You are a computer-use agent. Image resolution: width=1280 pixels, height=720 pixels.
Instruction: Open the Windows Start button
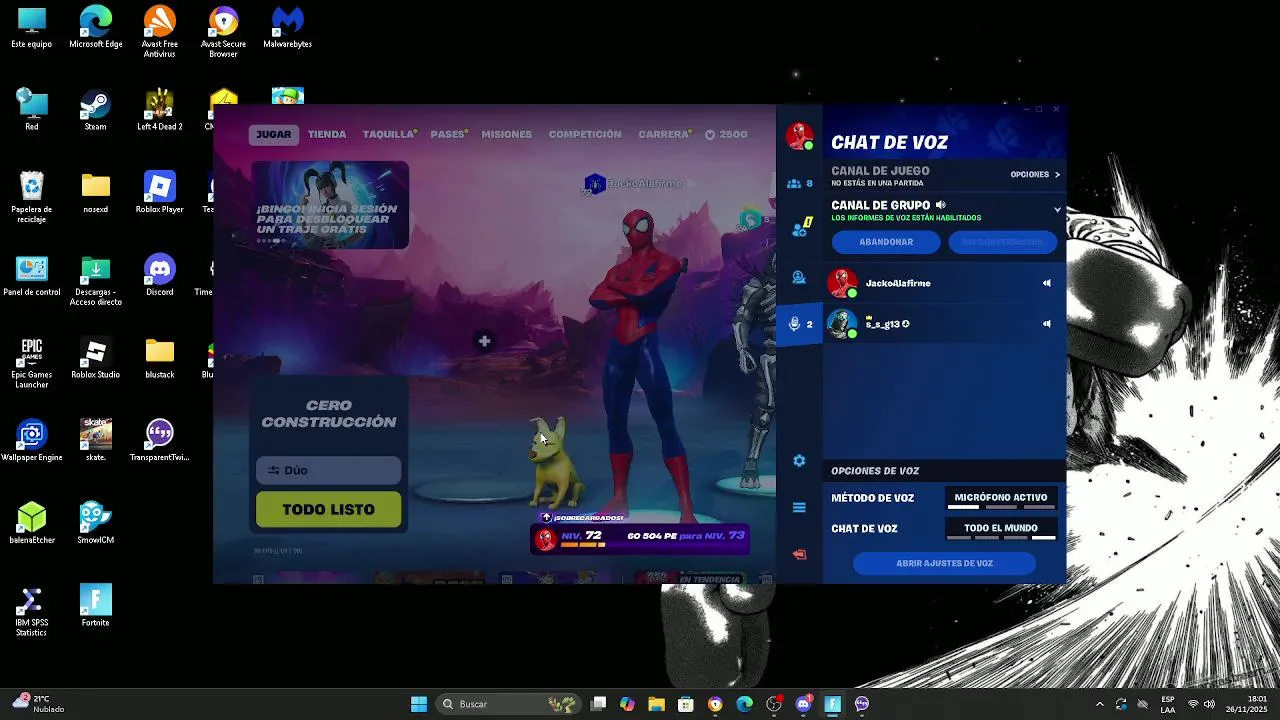click(x=419, y=704)
